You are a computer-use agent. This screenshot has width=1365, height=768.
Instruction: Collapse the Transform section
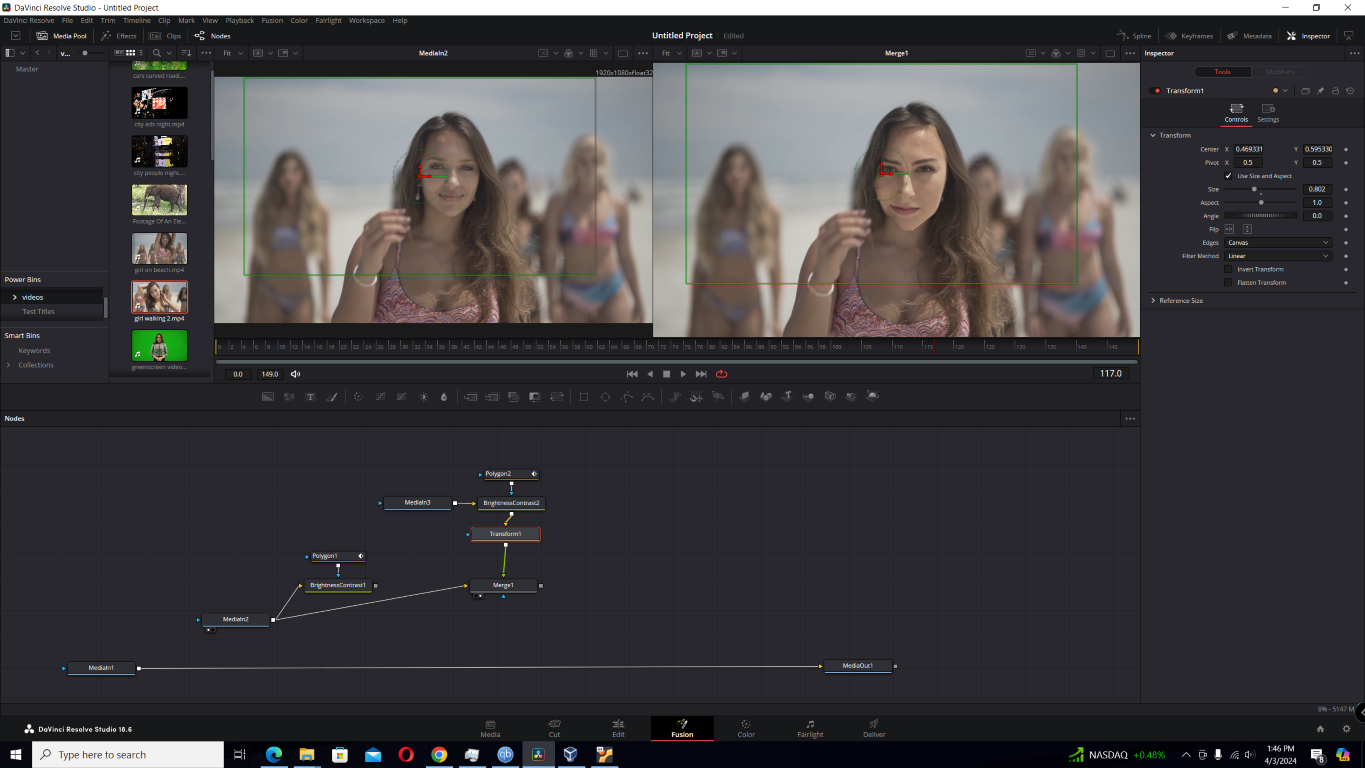[x=1153, y=135]
